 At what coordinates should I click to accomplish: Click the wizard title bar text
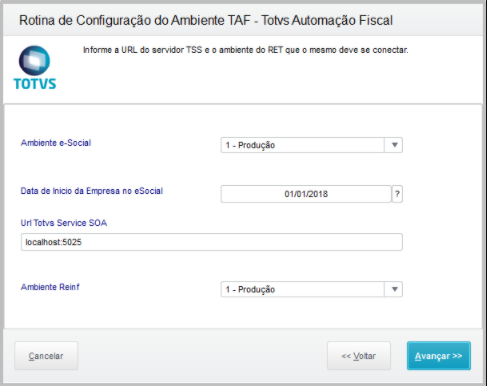tap(206, 20)
